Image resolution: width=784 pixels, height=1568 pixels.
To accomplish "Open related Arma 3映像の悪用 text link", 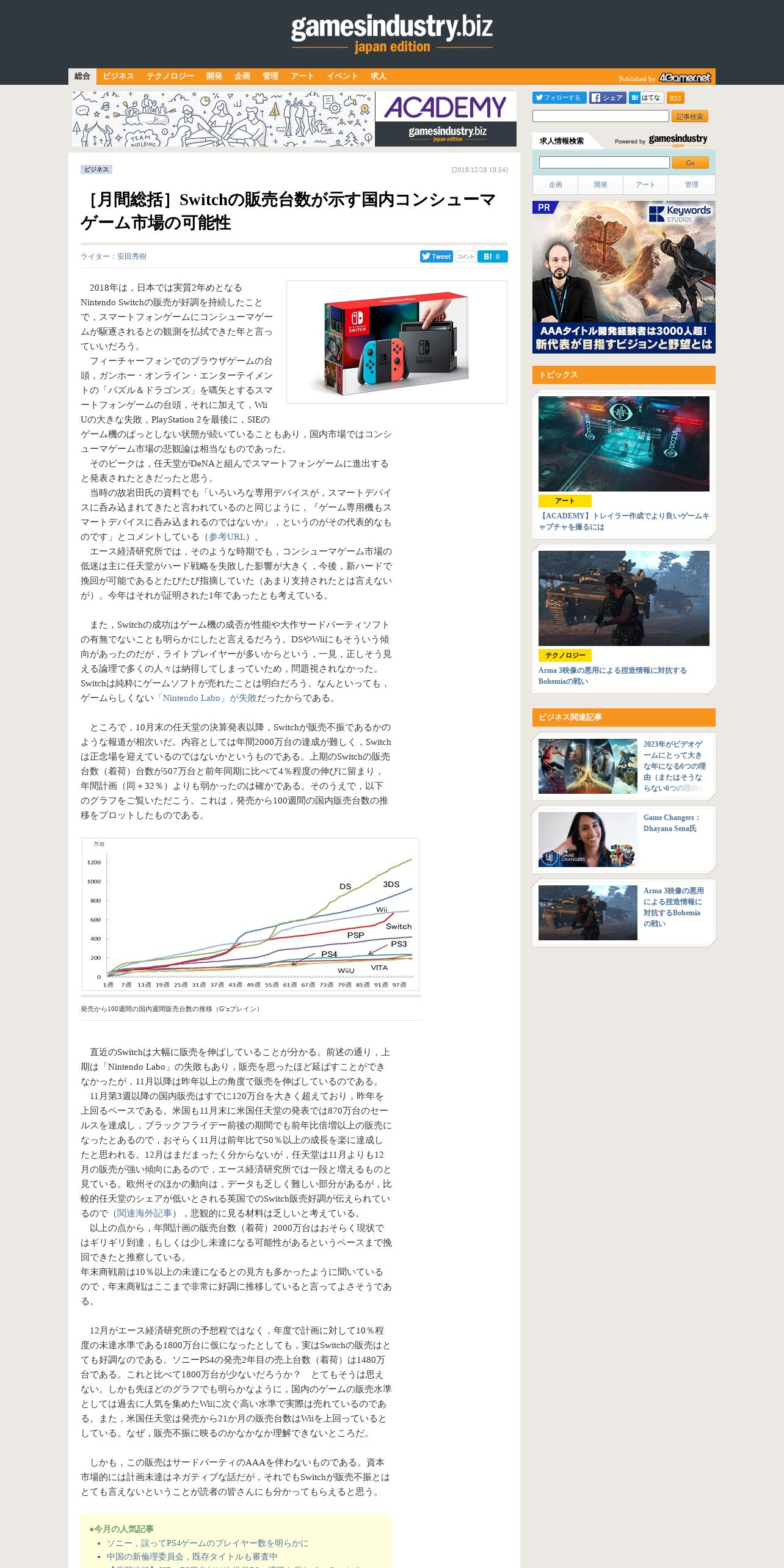I will [x=673, y=907].
